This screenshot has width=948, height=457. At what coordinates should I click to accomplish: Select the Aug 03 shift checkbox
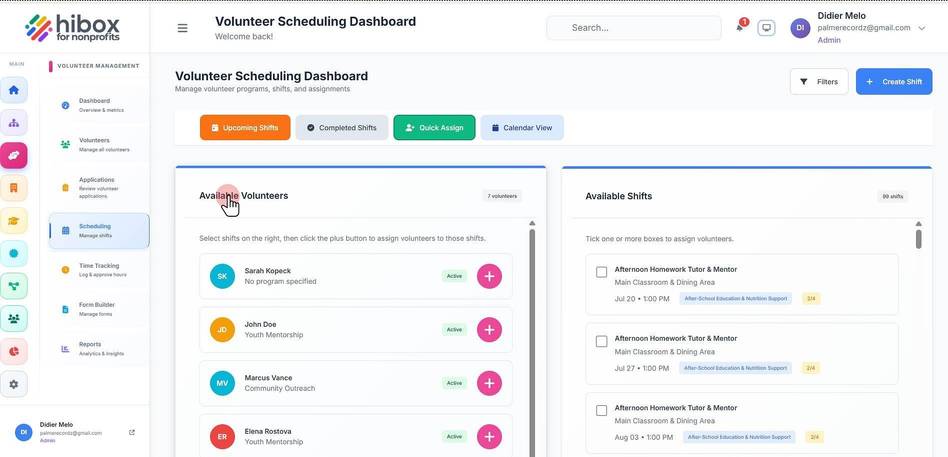[602, 410]
